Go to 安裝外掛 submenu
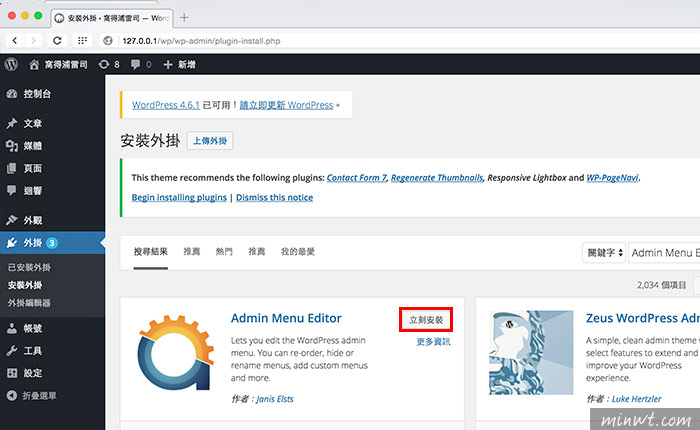The height and width of the screenshot is (430, 700). (x=25, y=285)
